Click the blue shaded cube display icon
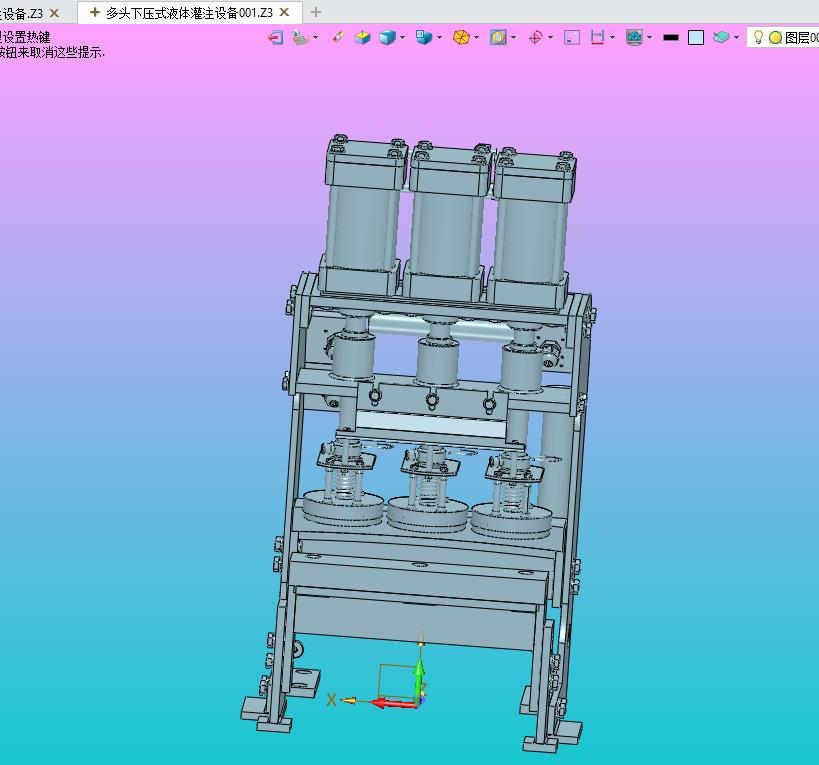Viewport: 819px width, 765px height. [x=387, y=38]
